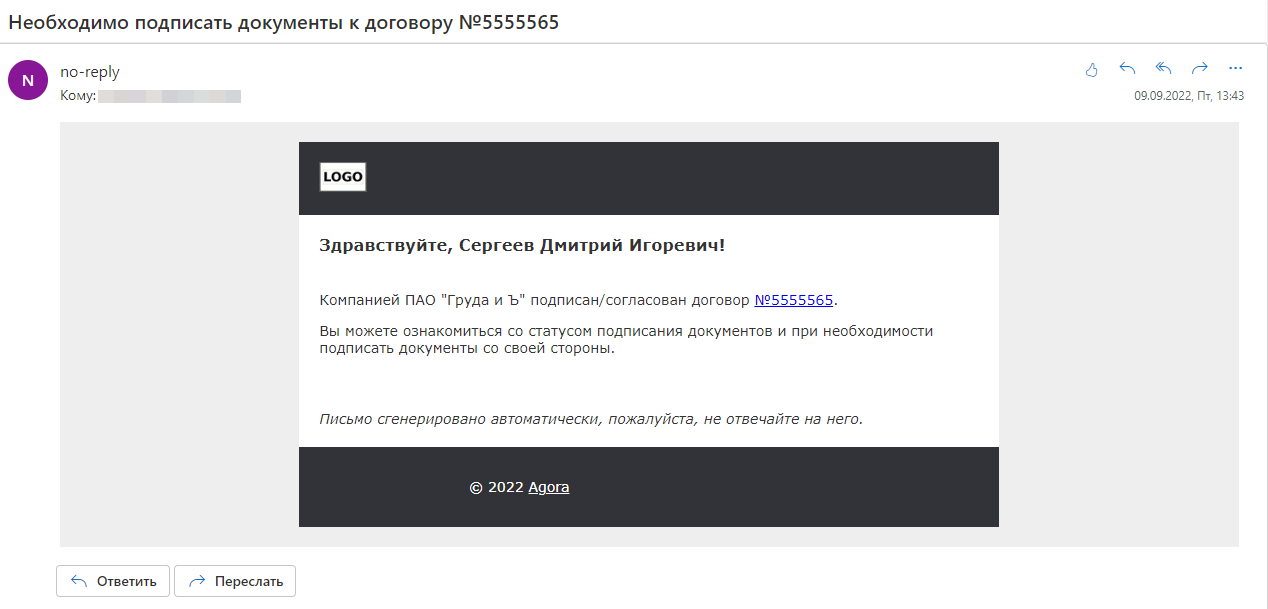
Task: Click the email subject heading
Action: tap(284, 22)
